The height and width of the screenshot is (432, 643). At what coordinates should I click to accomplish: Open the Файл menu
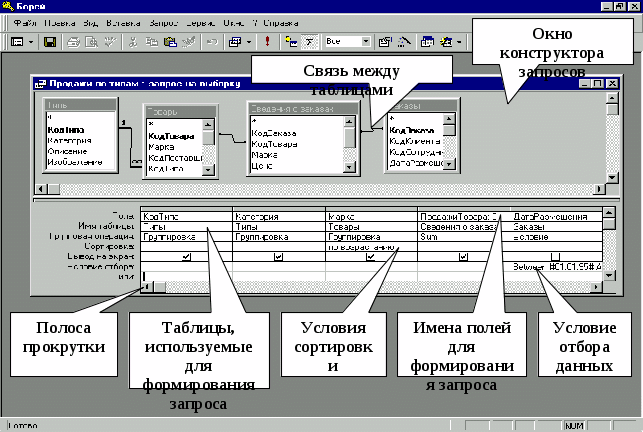[25, 23]
